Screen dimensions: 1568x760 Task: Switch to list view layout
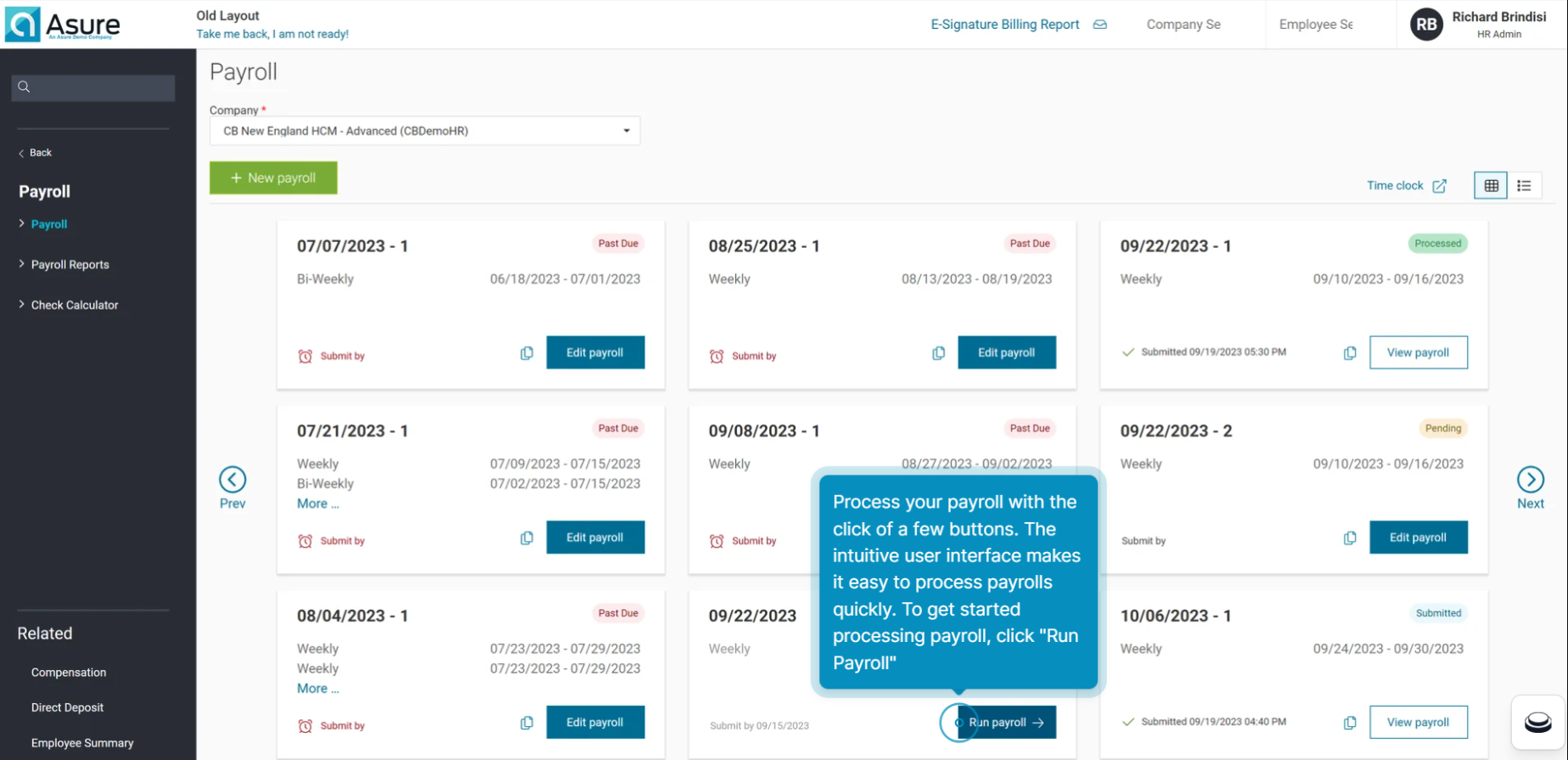pyautogui.click(x=1524, y=186)
